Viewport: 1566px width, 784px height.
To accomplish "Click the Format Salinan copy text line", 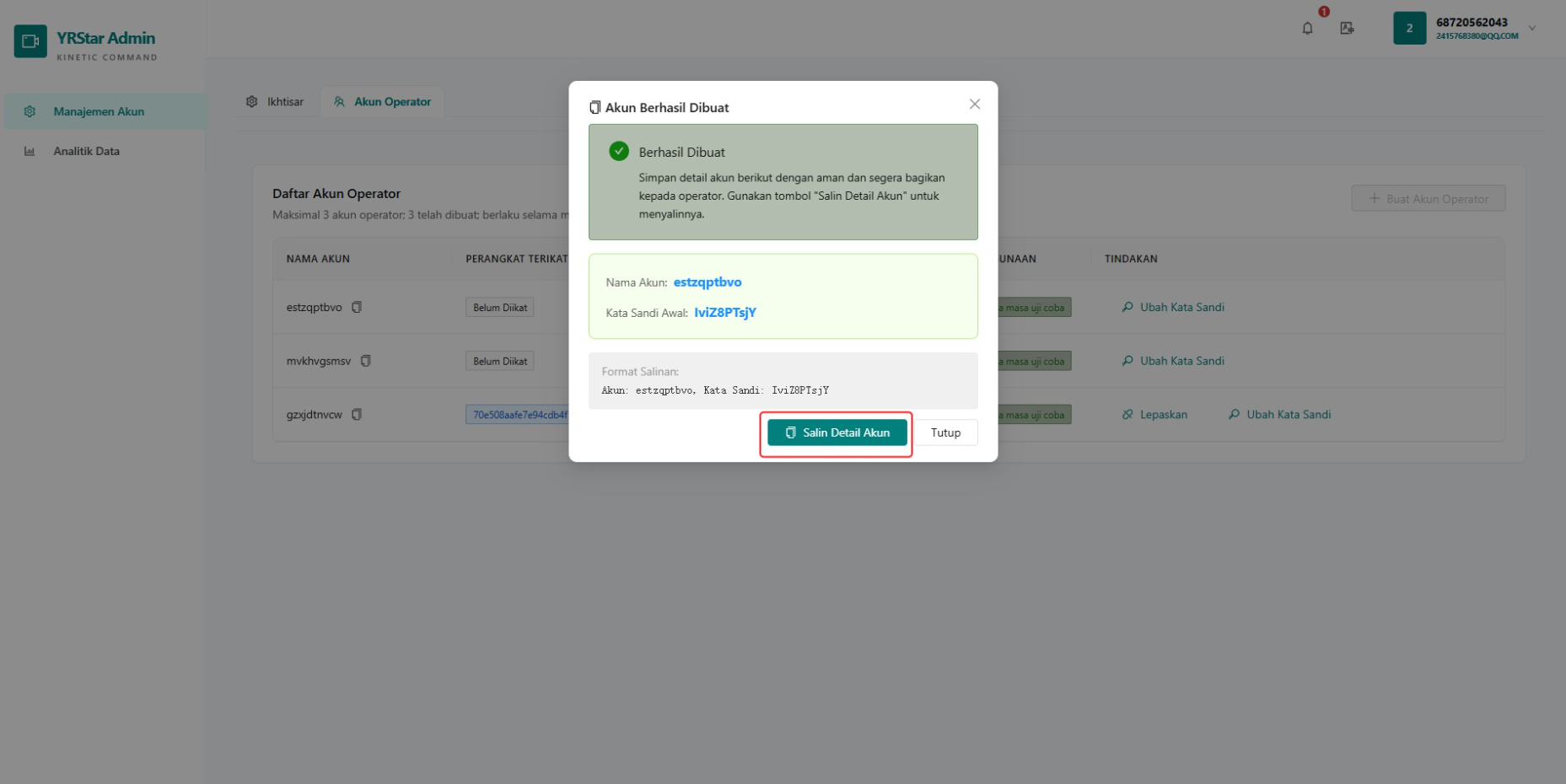I will tap(715, 390).
